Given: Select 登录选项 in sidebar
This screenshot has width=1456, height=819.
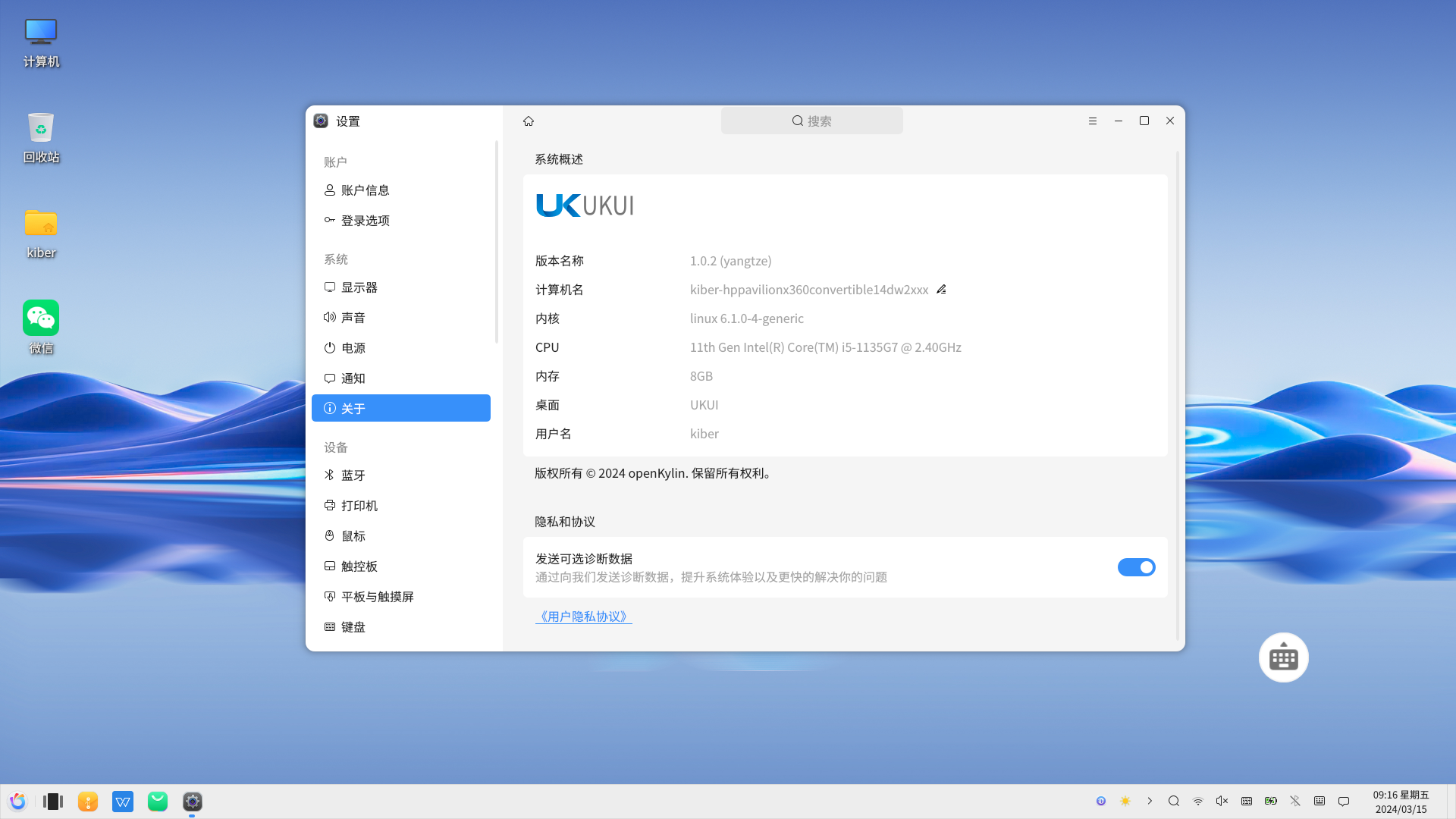Looking at the screenshot, I should click(x=401, y=221).
